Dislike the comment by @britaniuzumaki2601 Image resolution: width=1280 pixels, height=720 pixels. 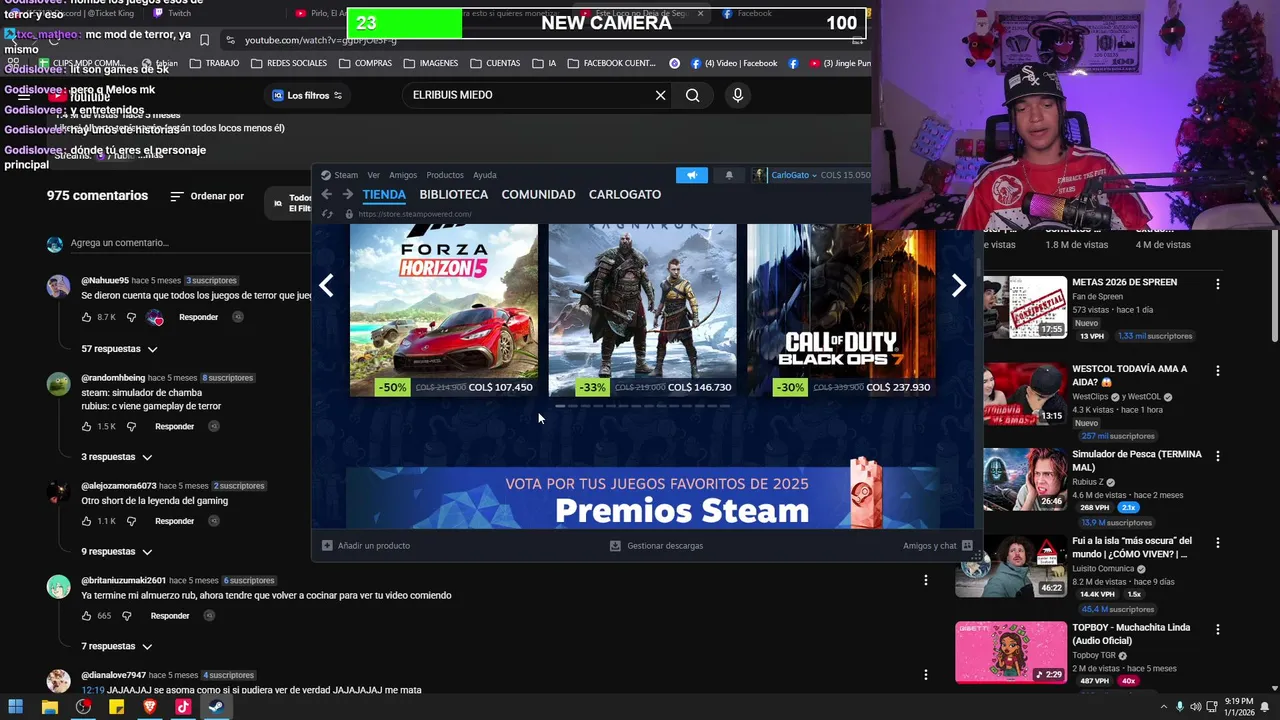click(129, 616)
